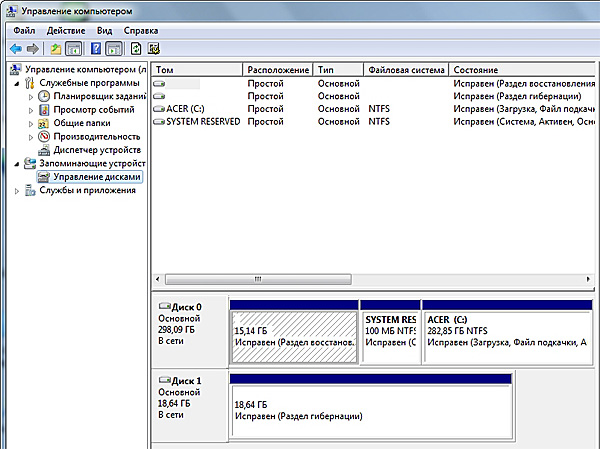This screenshot has width=600, height=449.
Task: Expand the Просмотр событий tree node
Action: point(31,110)
